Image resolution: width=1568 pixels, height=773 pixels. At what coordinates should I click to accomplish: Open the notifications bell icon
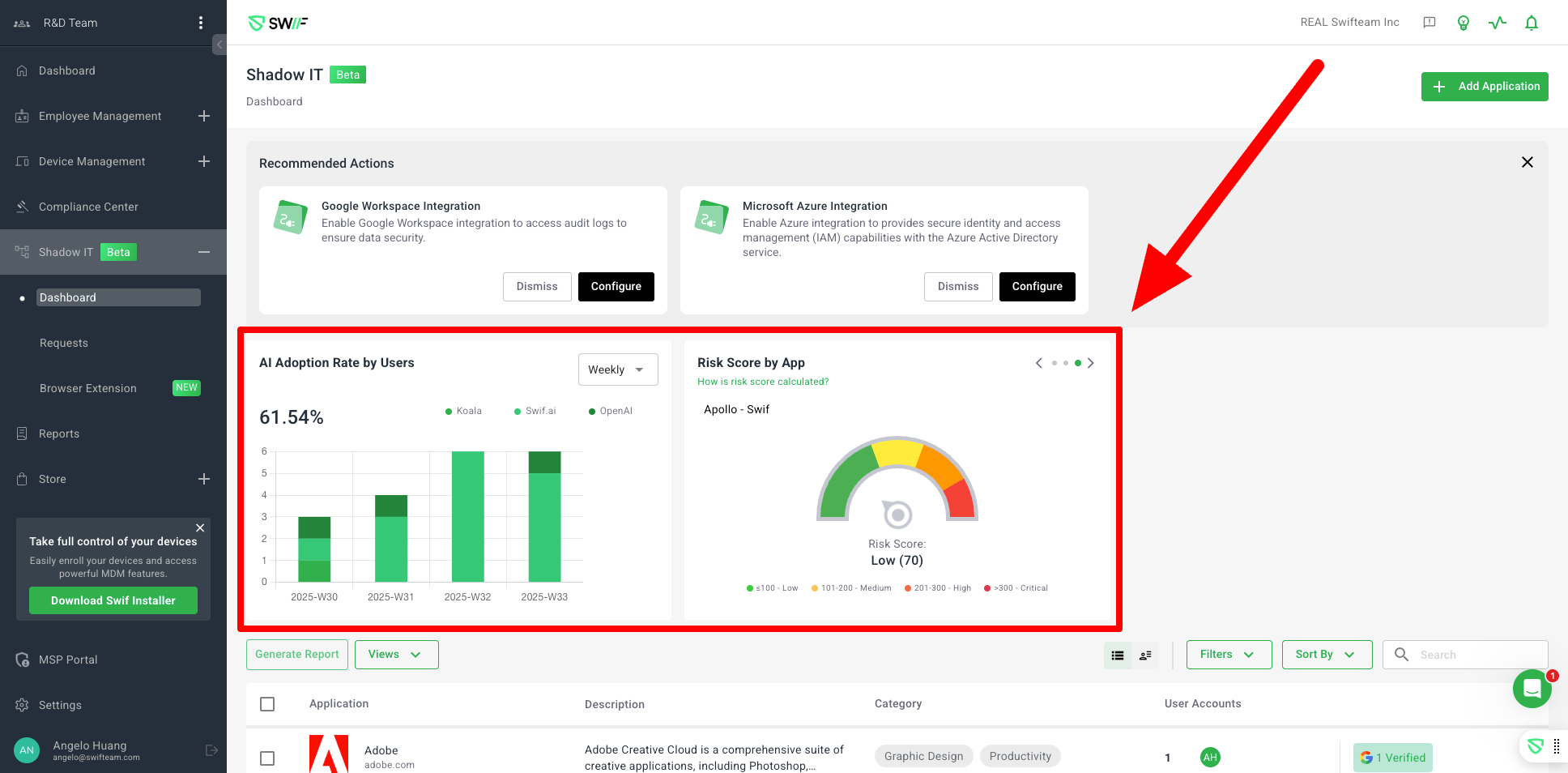click(x=1531, y=23)
